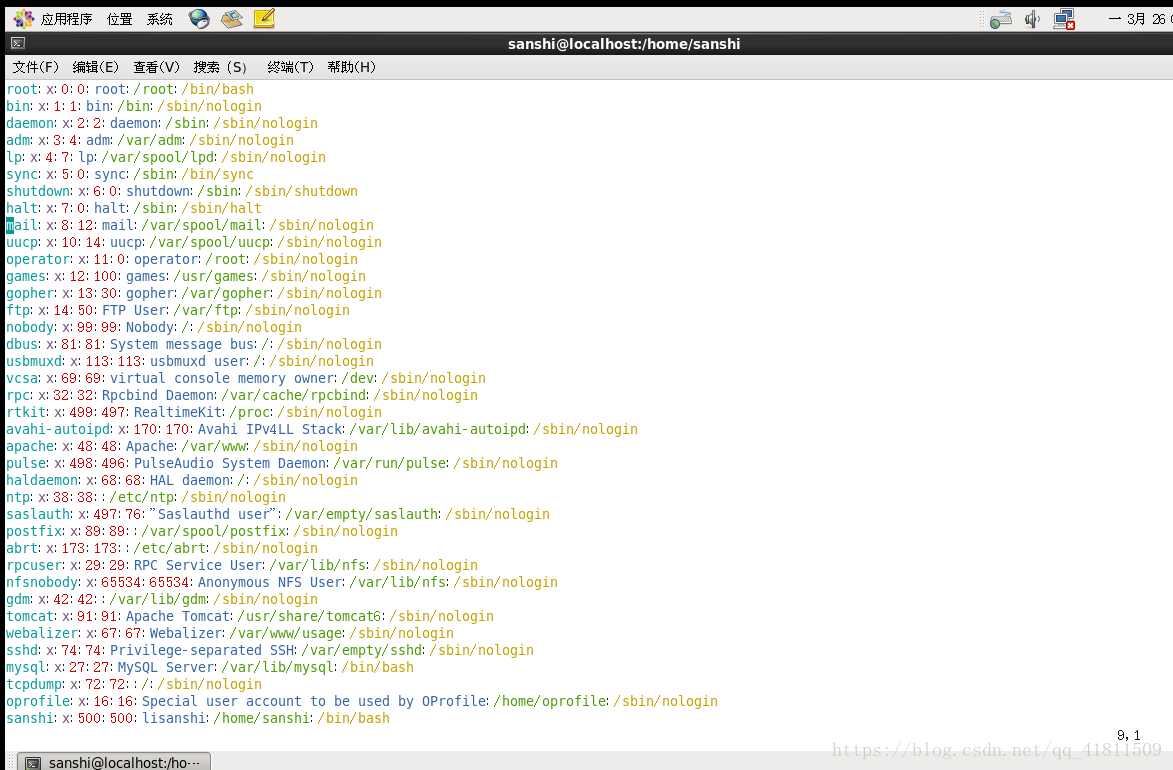Launch the web browser globe icon

(x=199, y=19)
